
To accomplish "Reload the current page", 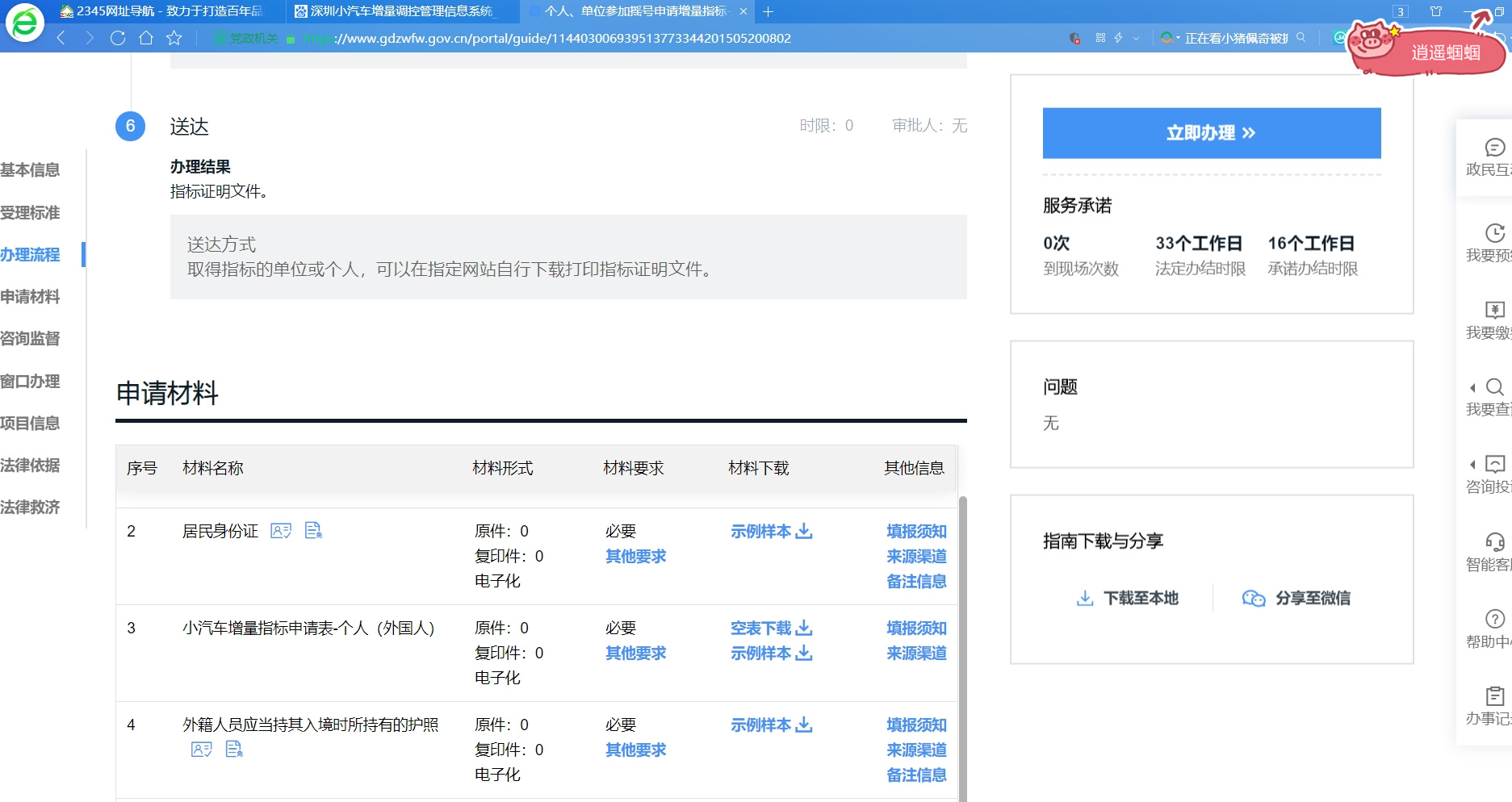I will [118, 38].
